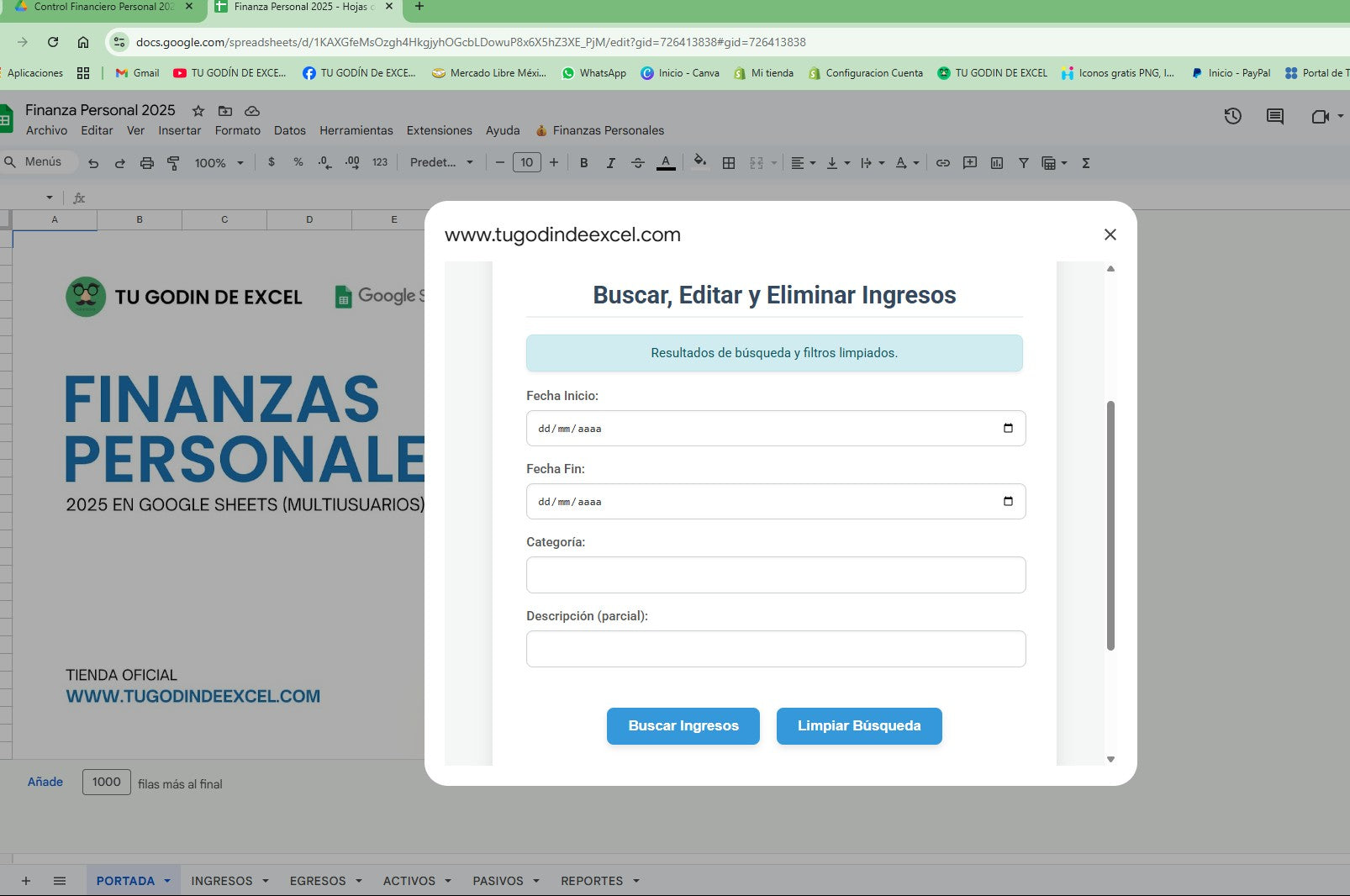Click the Descripción (parcial) field

(776, 649)
